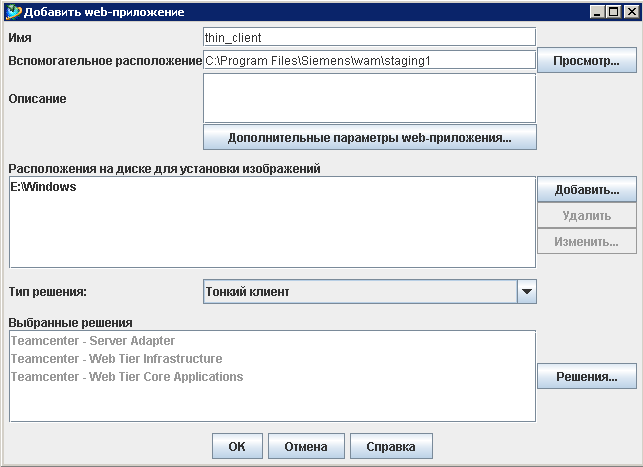Open help via Справка button

click(x=391, y=446)
